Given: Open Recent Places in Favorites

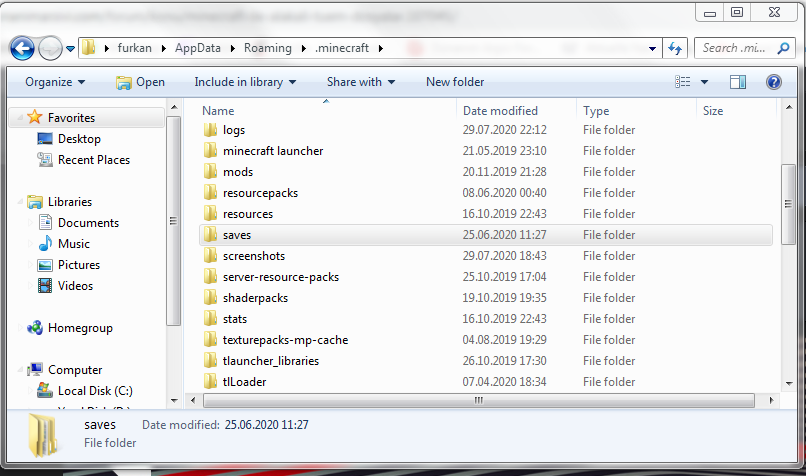Looking at the screenshot, I should [94, 160].
